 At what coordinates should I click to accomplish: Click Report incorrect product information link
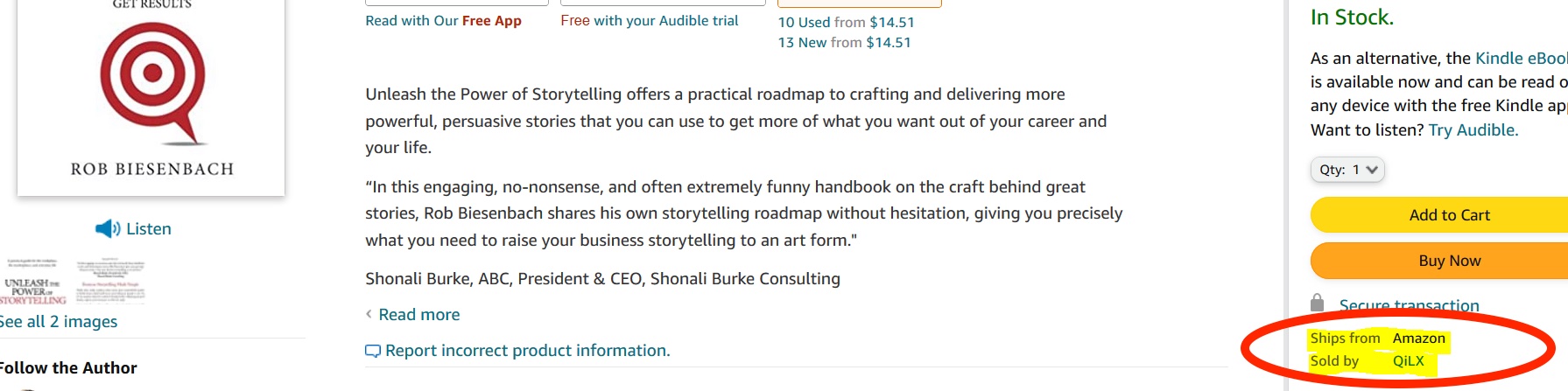click(x=527, y=351)
